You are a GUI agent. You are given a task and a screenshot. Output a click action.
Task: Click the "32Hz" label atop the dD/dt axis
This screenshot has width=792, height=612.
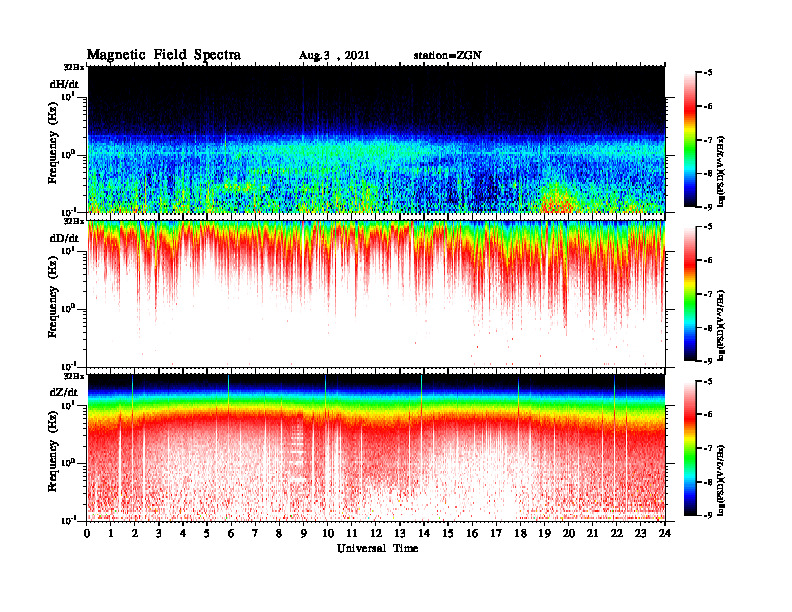74,221
